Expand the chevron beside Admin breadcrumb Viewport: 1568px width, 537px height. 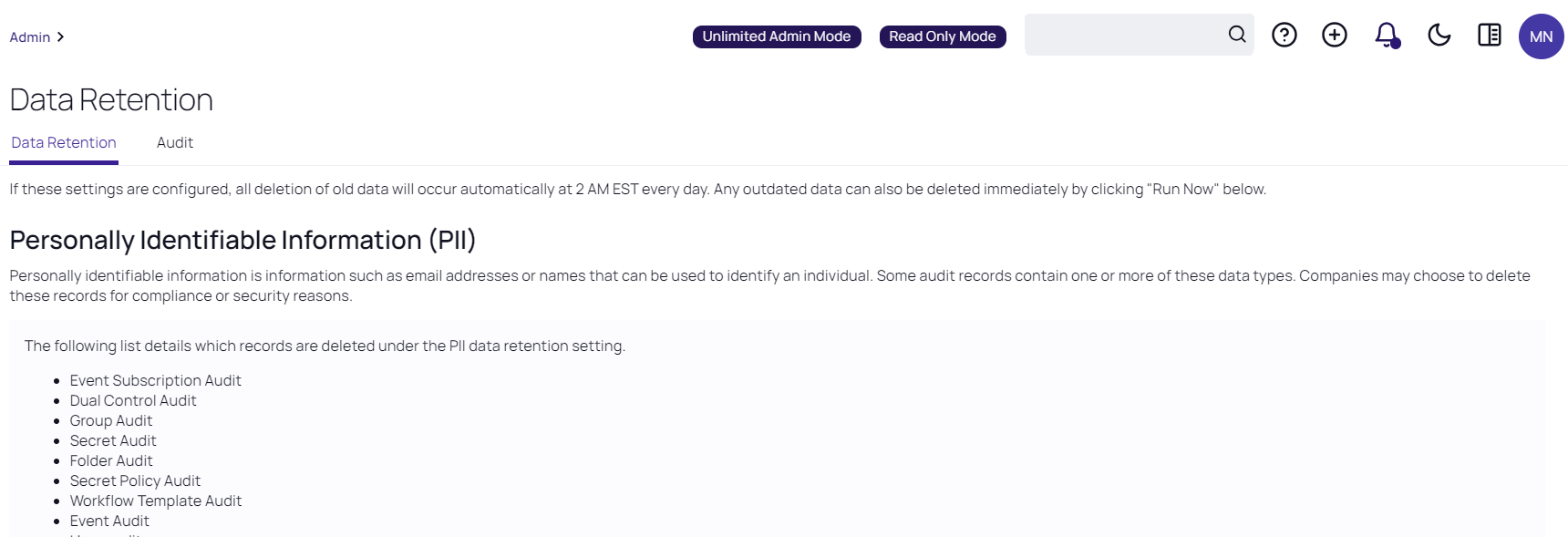[60, 37]
